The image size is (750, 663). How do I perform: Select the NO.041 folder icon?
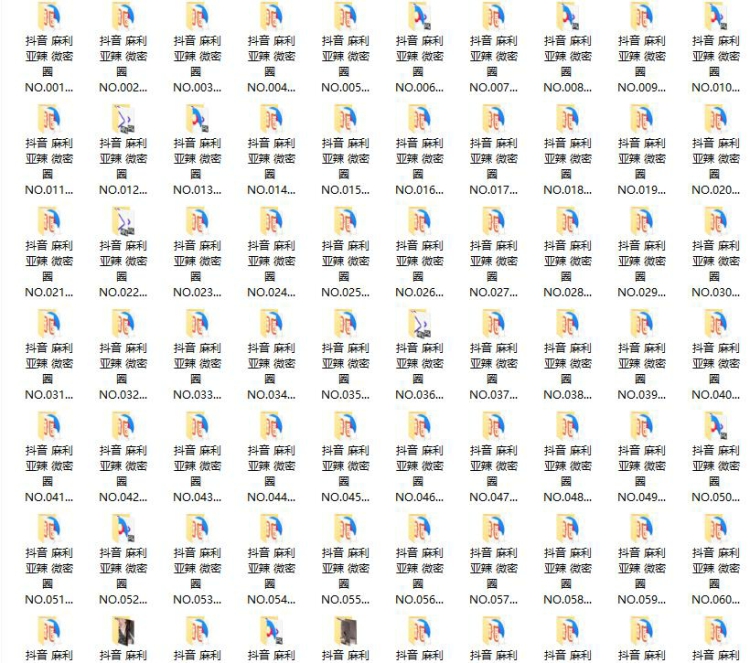49,426
